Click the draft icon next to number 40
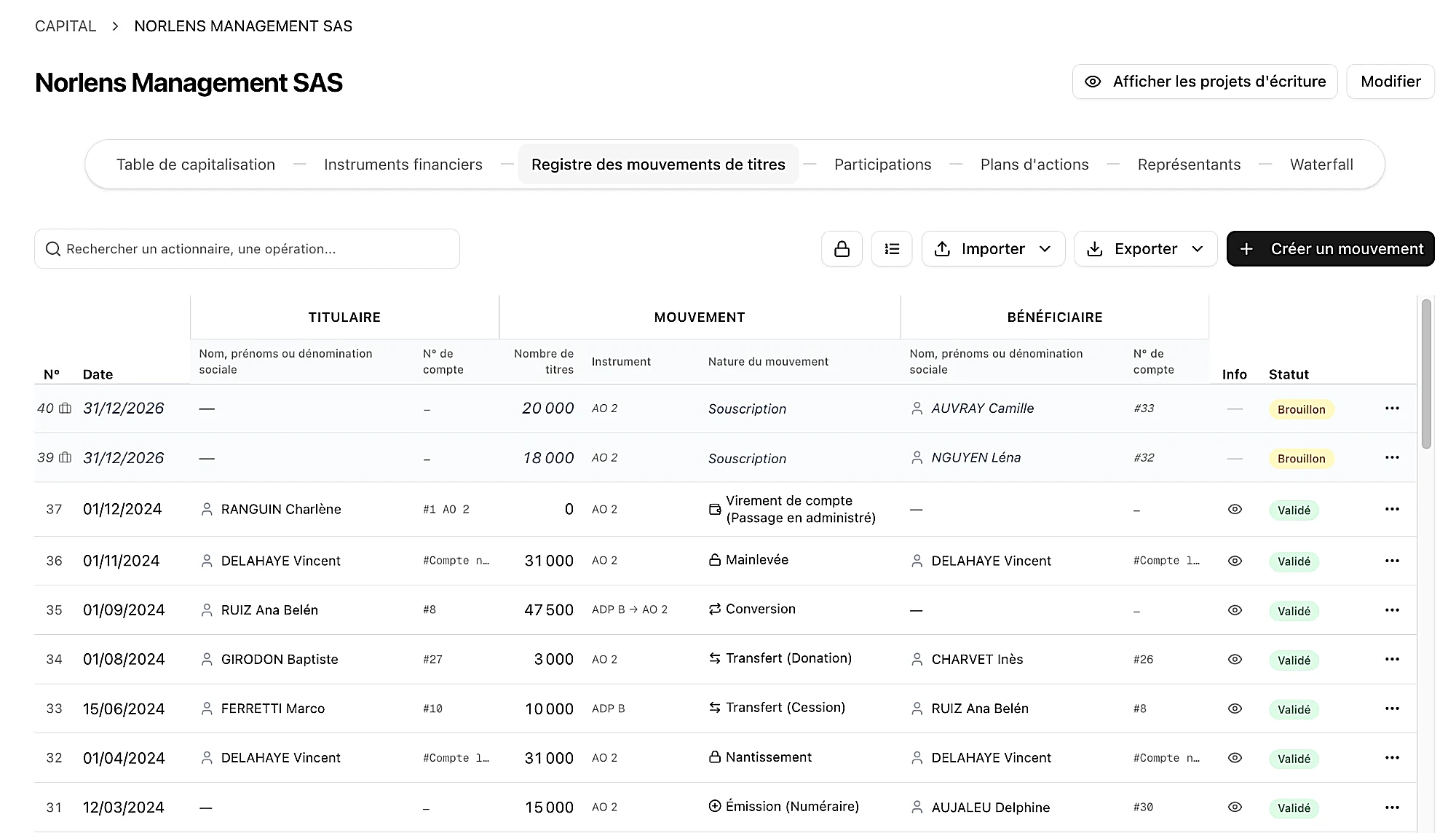The image size is (1456, 833). tap(65, 408)
